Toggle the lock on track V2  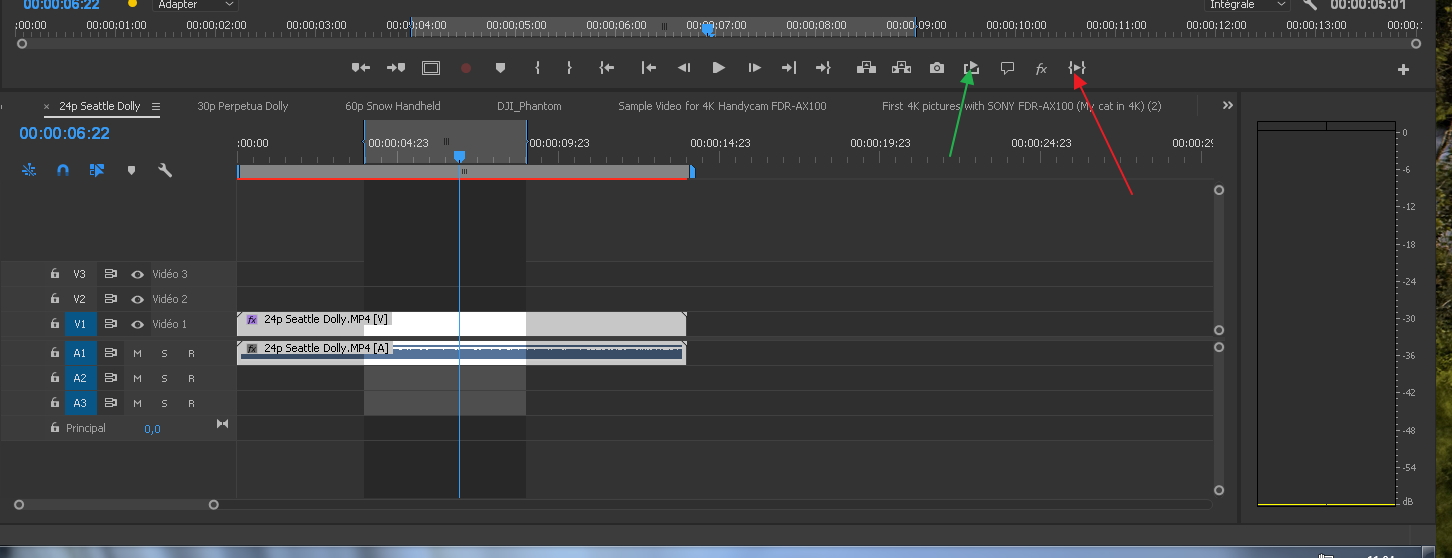click(55, 299)
